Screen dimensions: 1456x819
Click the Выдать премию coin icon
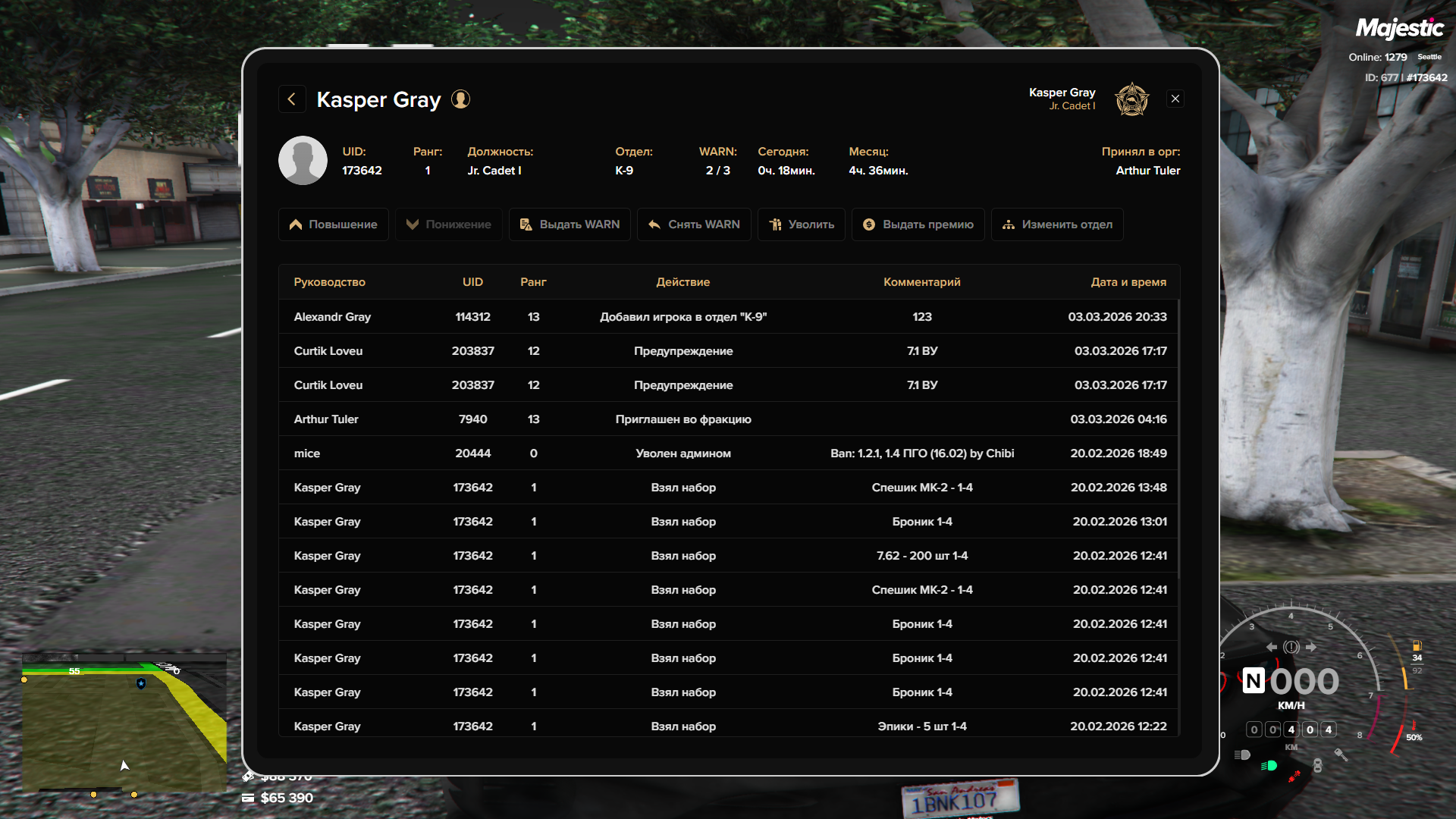(x=869, y=224)
